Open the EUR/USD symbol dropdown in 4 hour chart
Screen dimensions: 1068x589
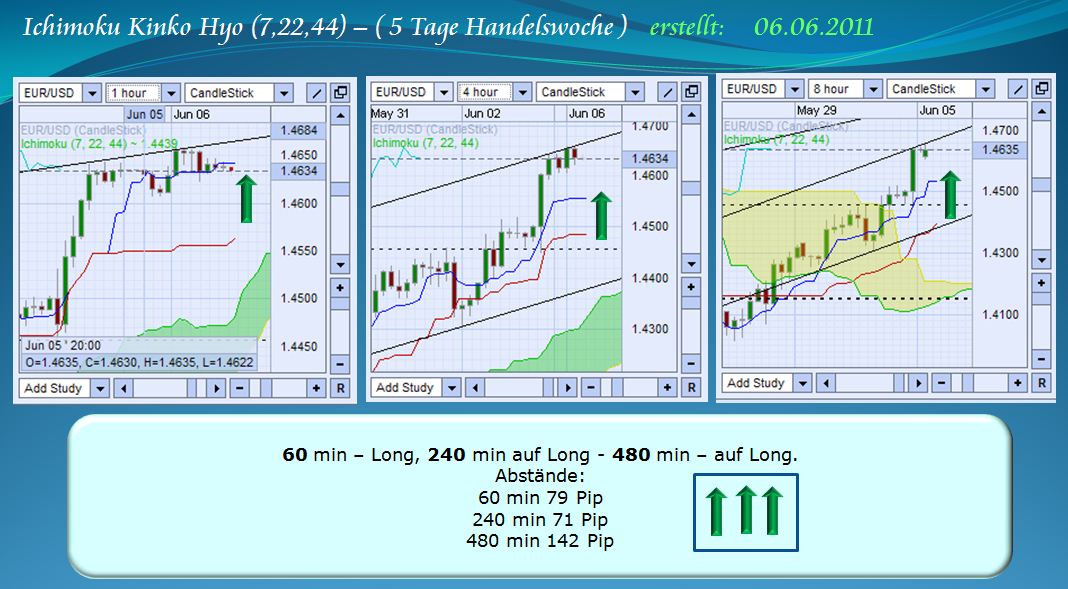pyautogui.click(x=444, y=92)
